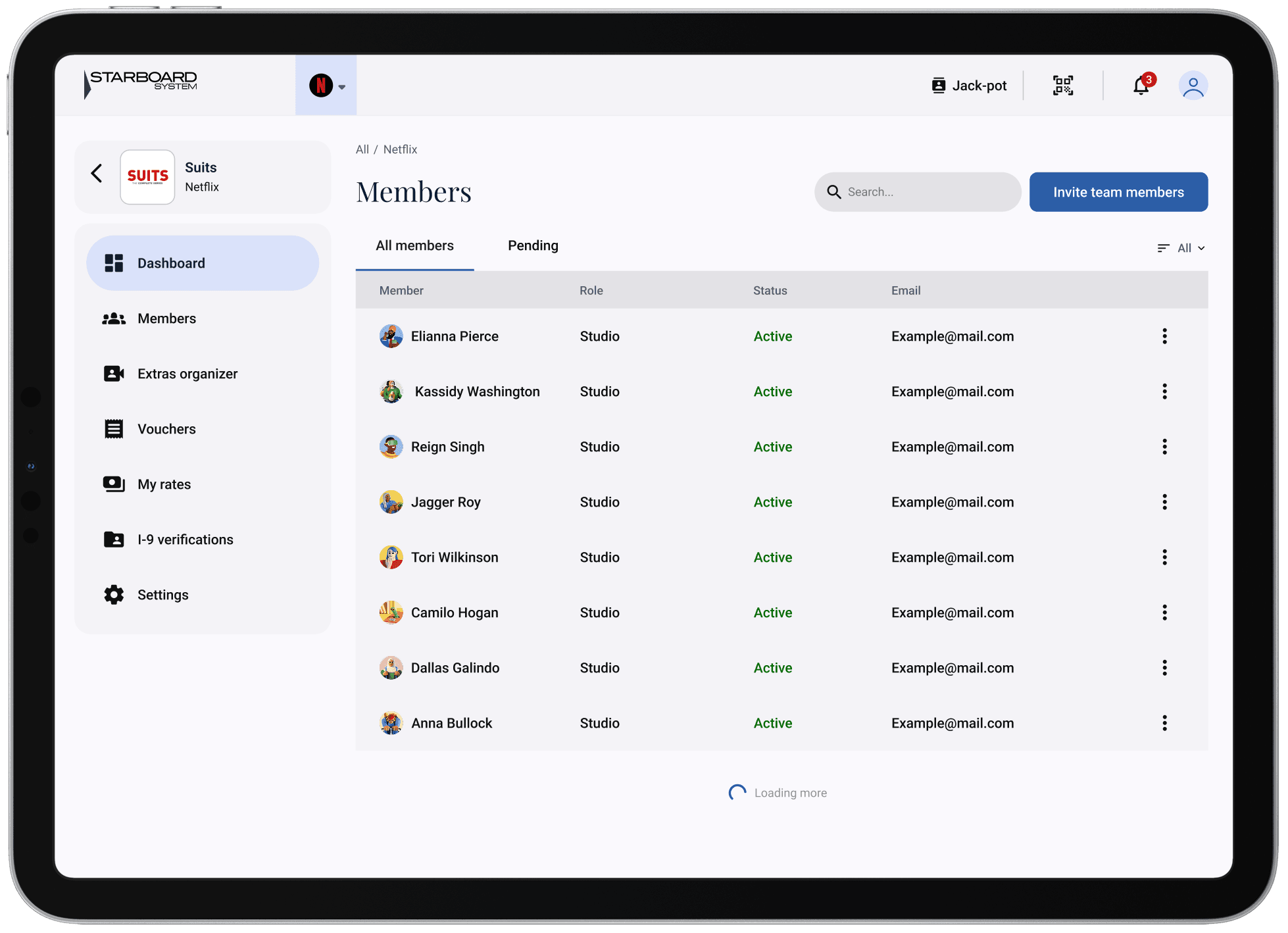This screenshot has height=933, width=1288.
Task: Click the Jack-pot contact item
Action: point(969,86)
